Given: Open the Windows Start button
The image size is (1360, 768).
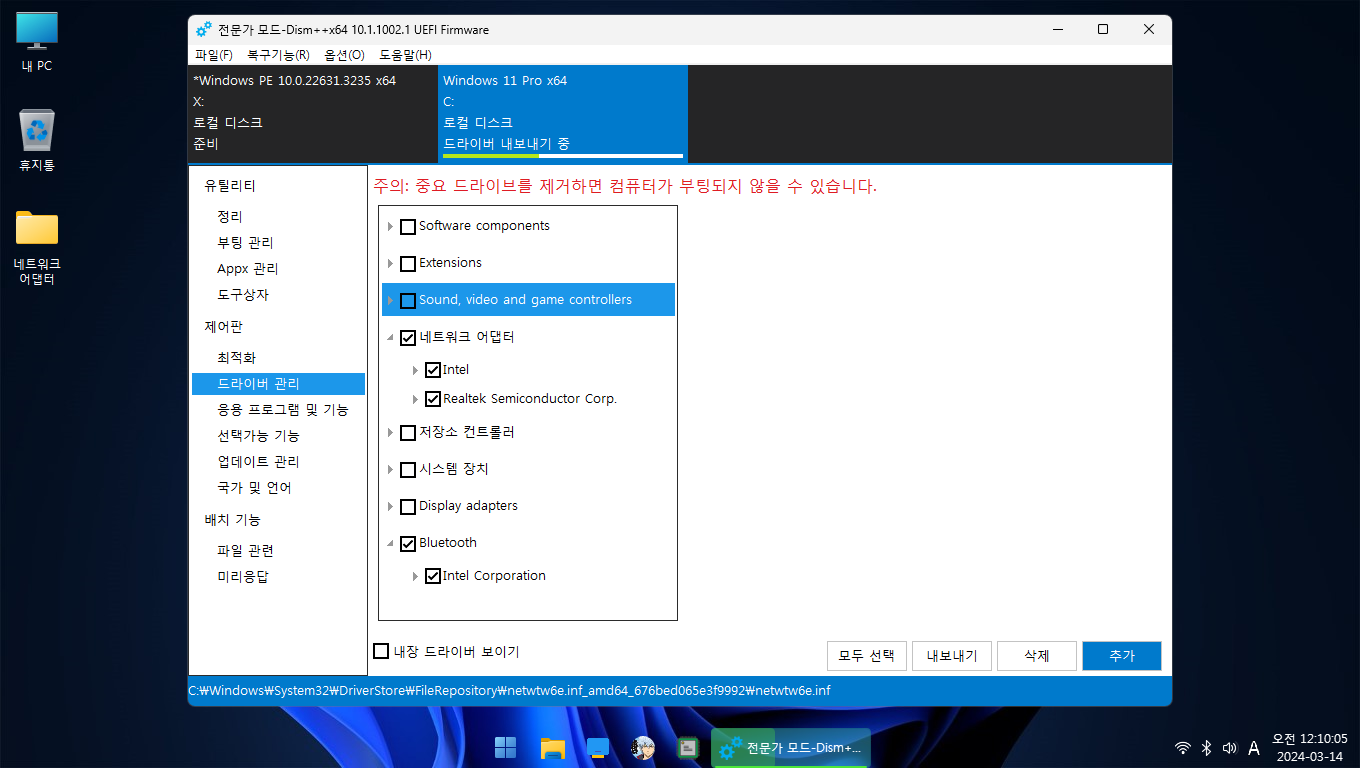Looking at the screenshot, I should (x=506, y=747).
